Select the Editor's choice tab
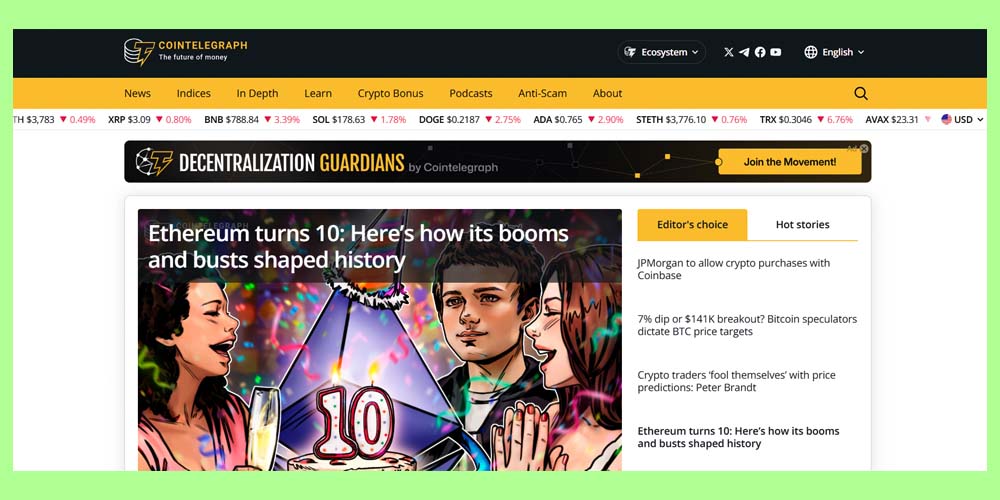Viewport: 1000px width, 500px height. click(692, 224)
